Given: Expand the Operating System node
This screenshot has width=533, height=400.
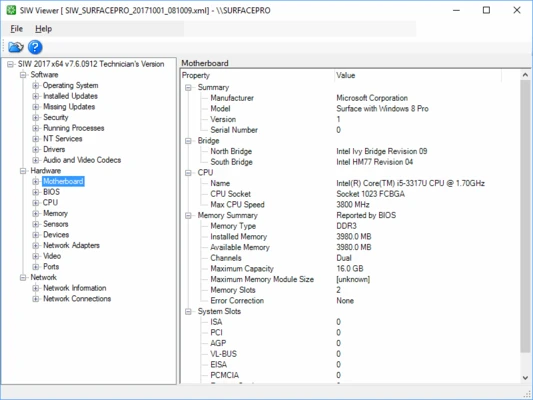Looking at the screenshot, I should pyautogui.click(x=36, y=85).
